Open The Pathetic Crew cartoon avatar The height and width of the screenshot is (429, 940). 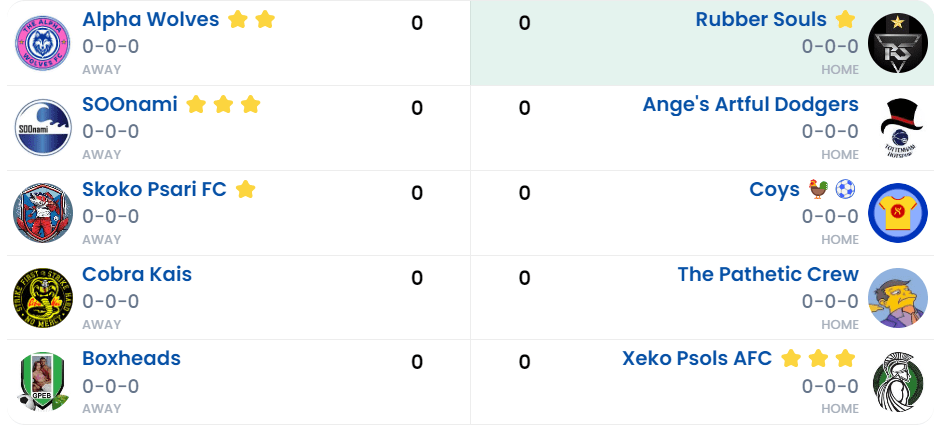[897, 298]
